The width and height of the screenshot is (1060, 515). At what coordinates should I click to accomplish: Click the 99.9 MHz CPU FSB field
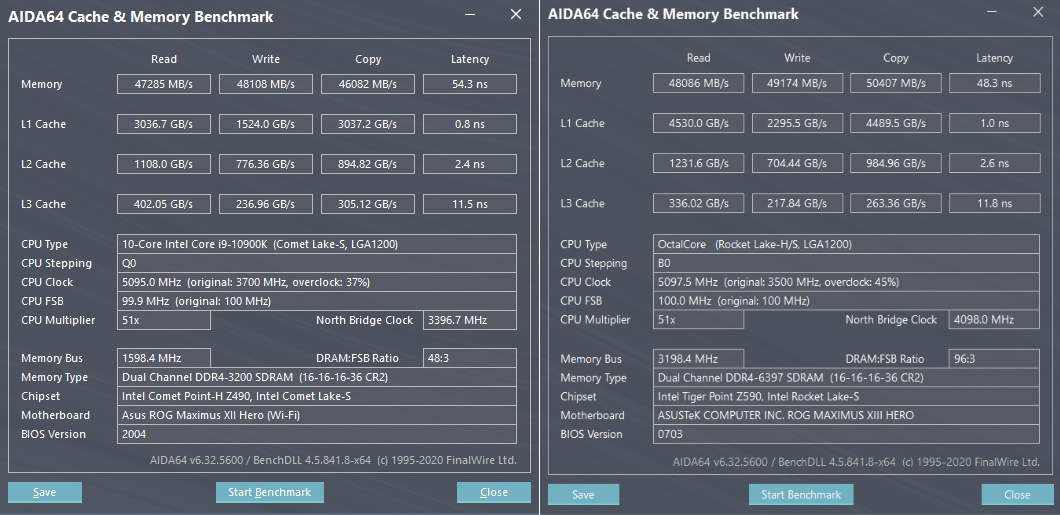pyautogui.click(x=316, y=301)
